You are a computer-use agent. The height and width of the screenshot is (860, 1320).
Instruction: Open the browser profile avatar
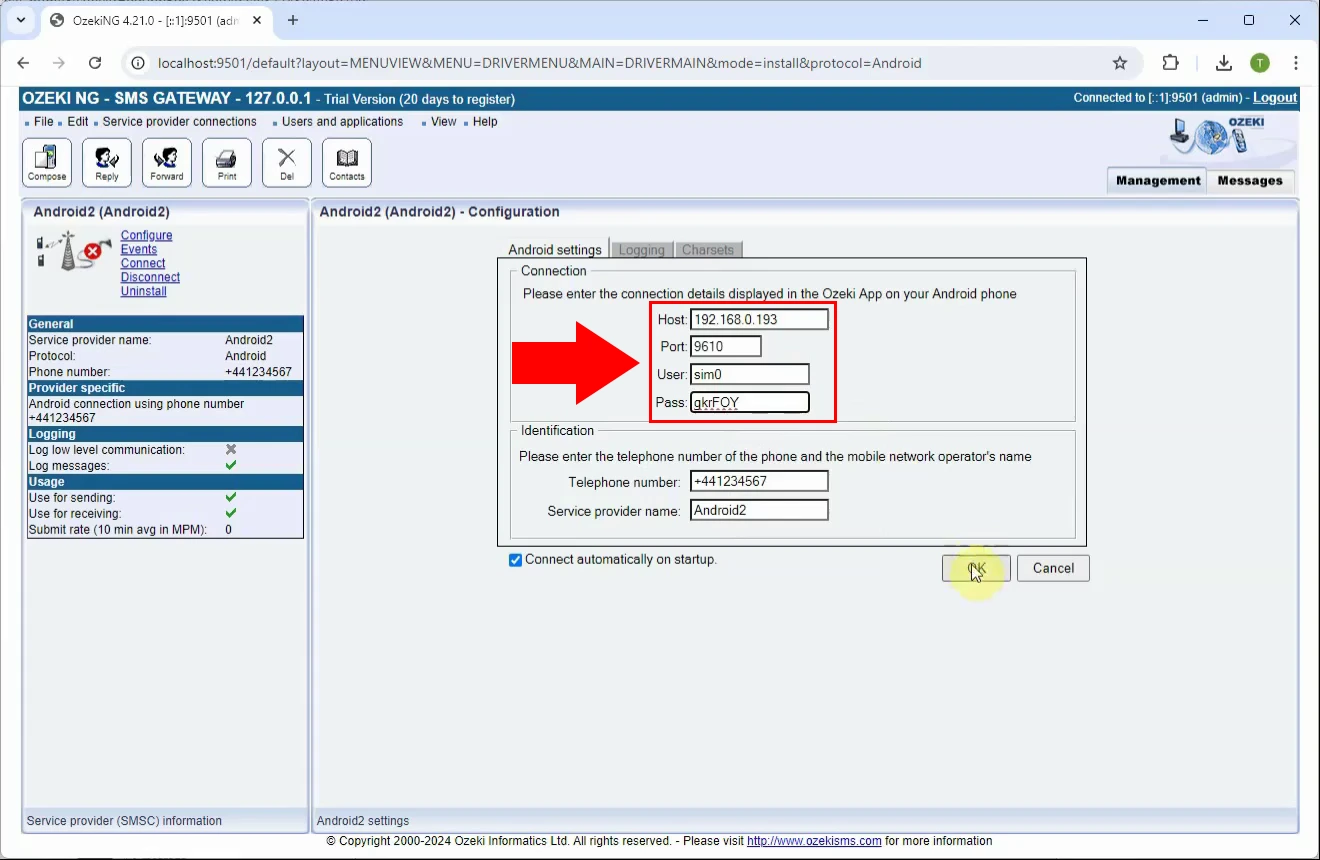(1260, 63)
